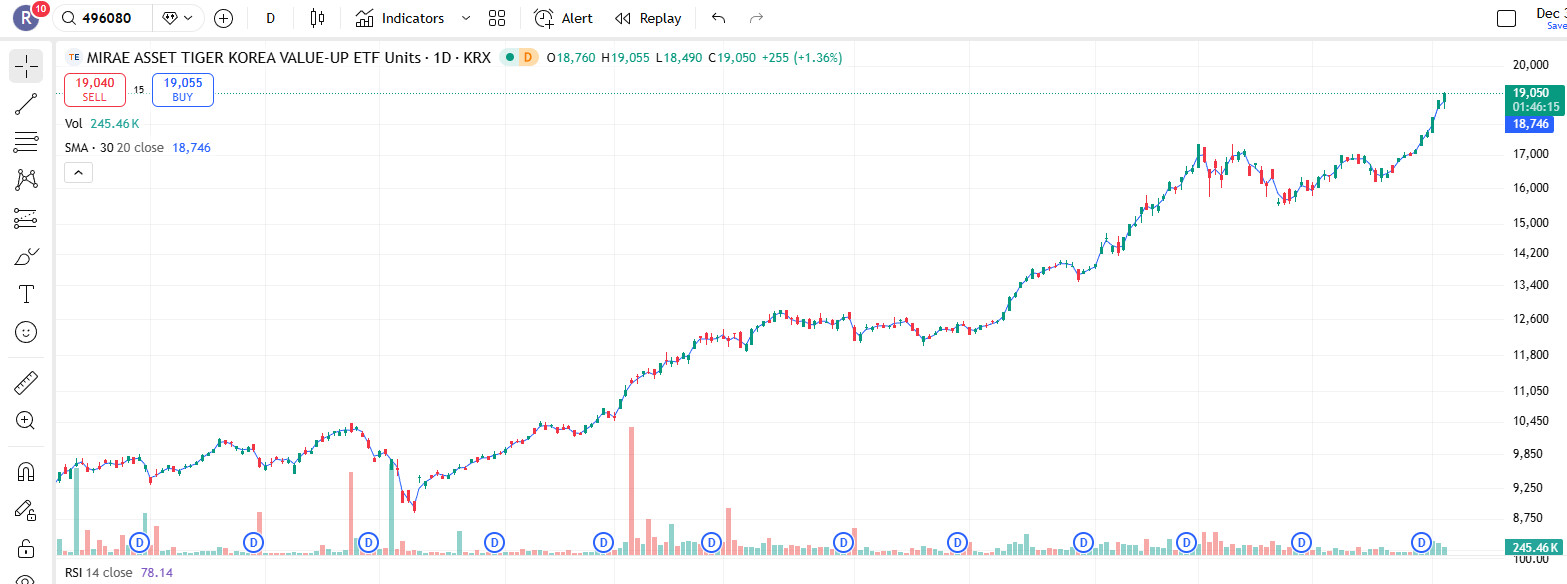The height and width of the screenshot is (584, 1567).
Task: Open the user profile avatar with 10 notifications
Action: click(26, 17)
